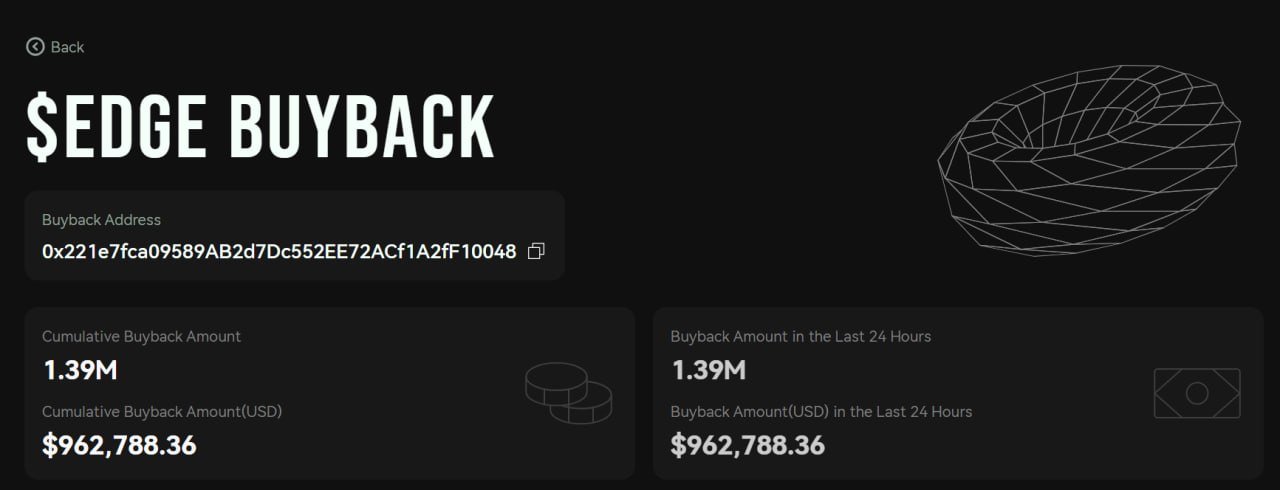Select the 0x221e7fca buyback address text
This screenshot has height=490, width=1280.
279,251
